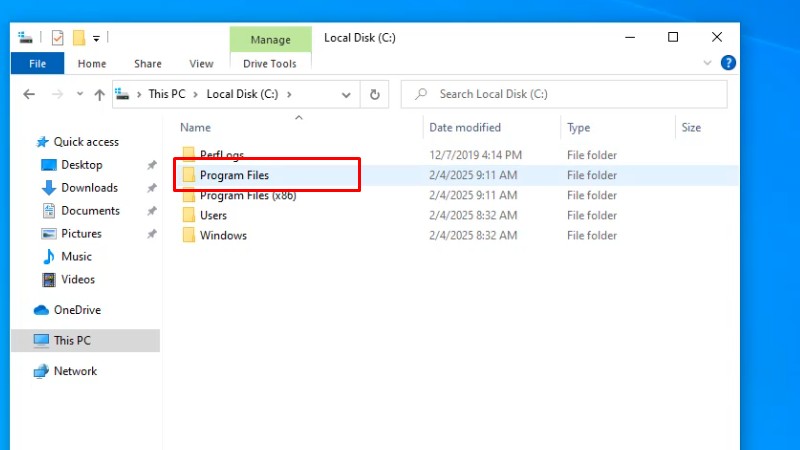Expand the Customize Quick Access Toolbar dropdown
Image resolution: width=800 pixels, height=450 pixels.
(x=96, y=38)
